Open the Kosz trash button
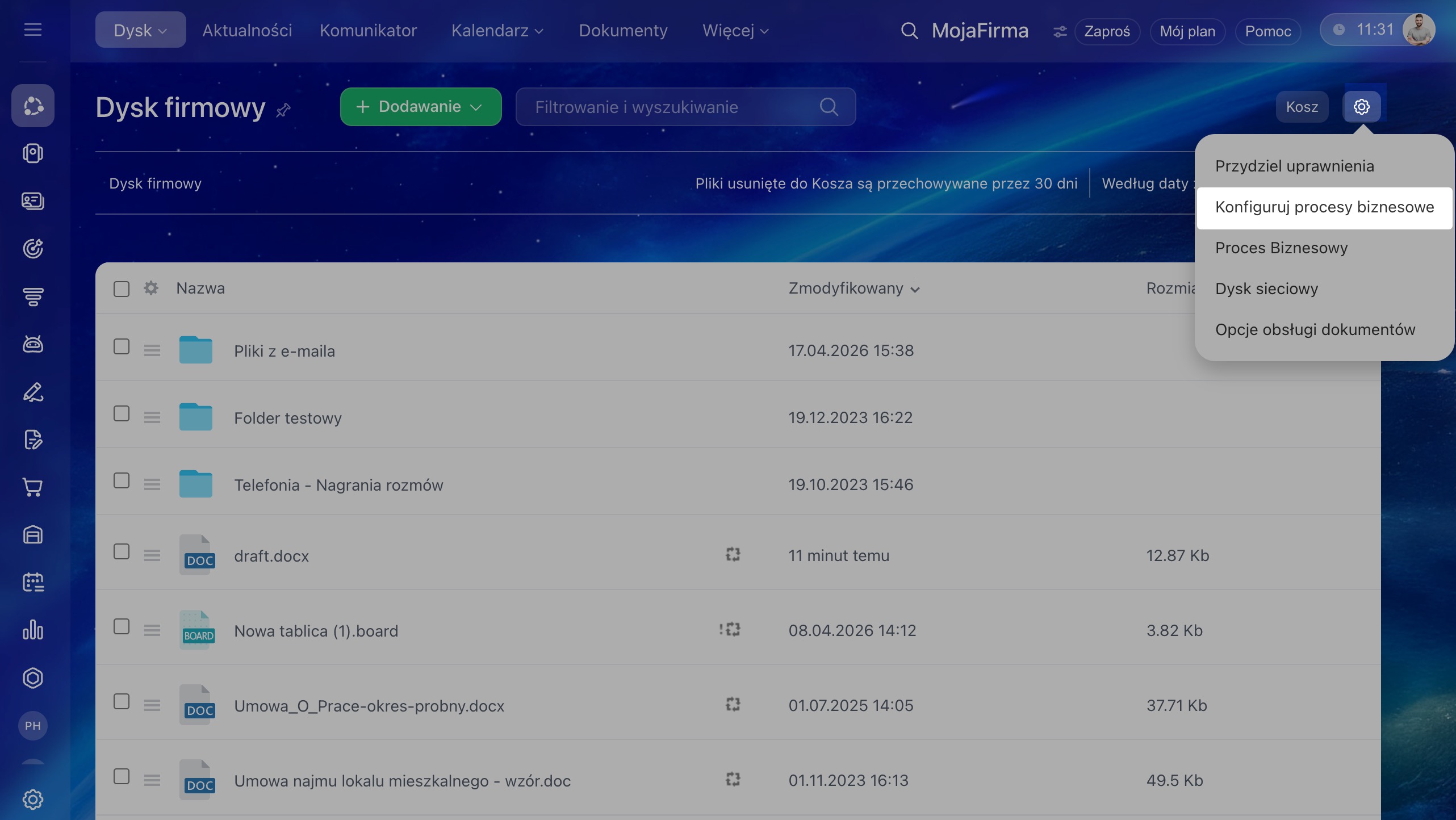This screenshot has height=820, width=1456. [1302, 107]
